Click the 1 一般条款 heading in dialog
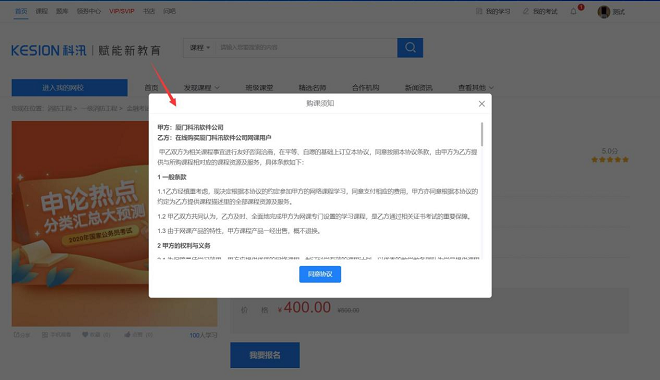Viewport: 660px width, 380px height. 172,177
